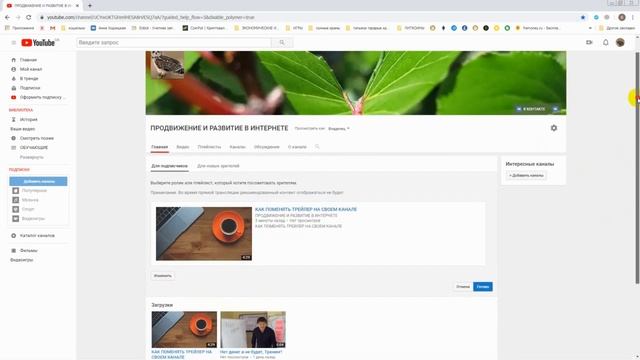Open the notifications bell
The width and height of the screenshot is (640, 360).
tap(606, 42)
